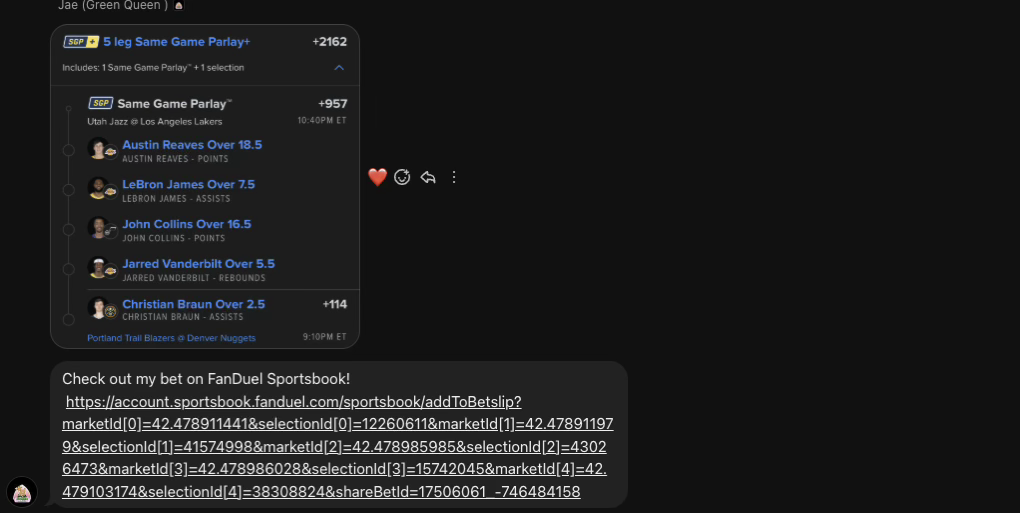Open Portland Trail Blazers @ Denver Nuggets game

(171, 338)
